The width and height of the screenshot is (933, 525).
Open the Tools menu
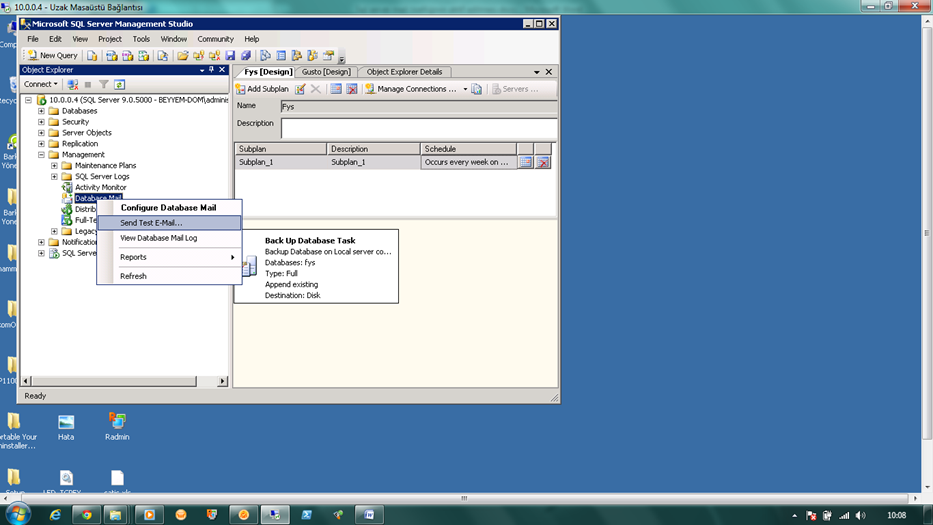141,39
